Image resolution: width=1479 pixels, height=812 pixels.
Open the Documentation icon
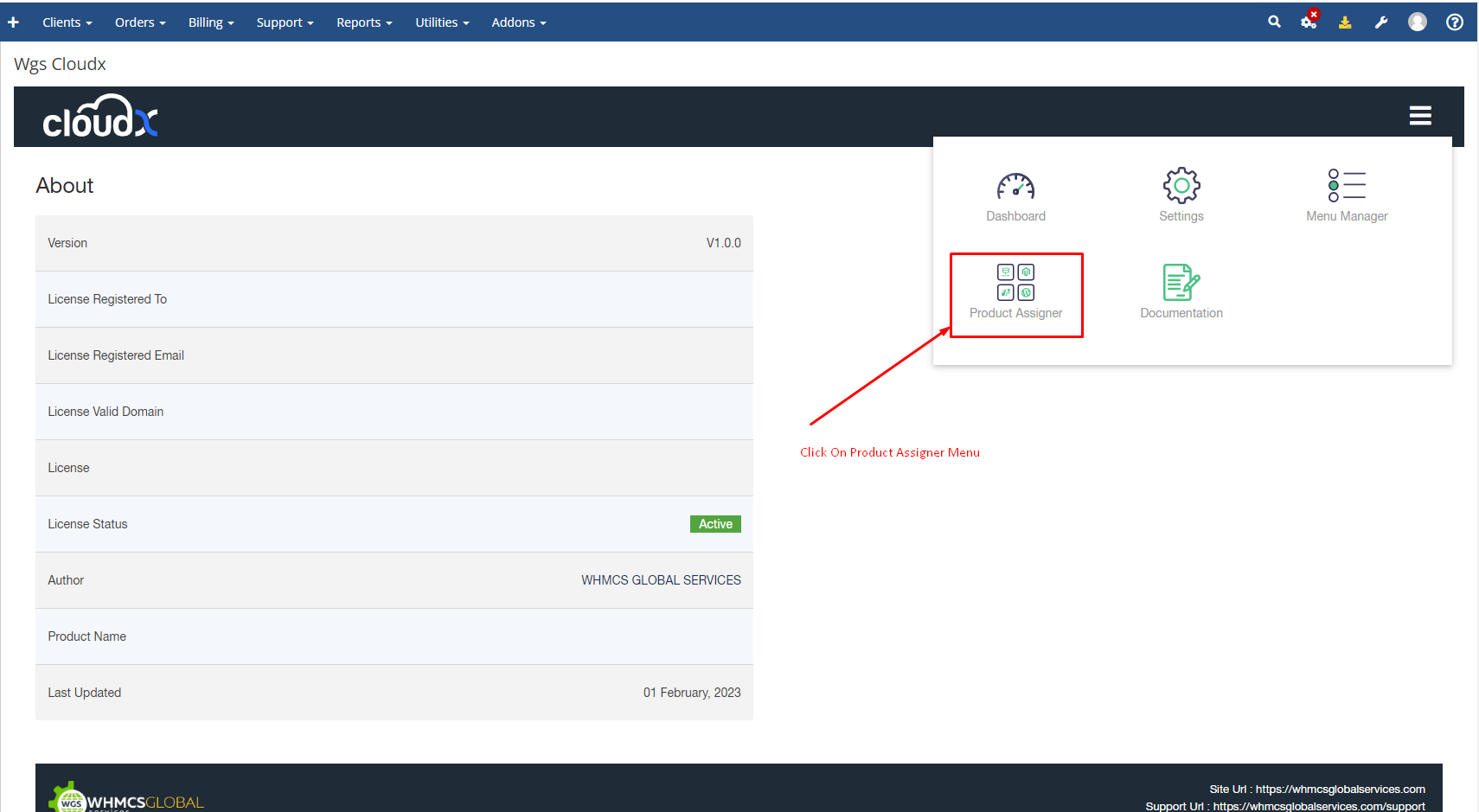[1181, 283]
